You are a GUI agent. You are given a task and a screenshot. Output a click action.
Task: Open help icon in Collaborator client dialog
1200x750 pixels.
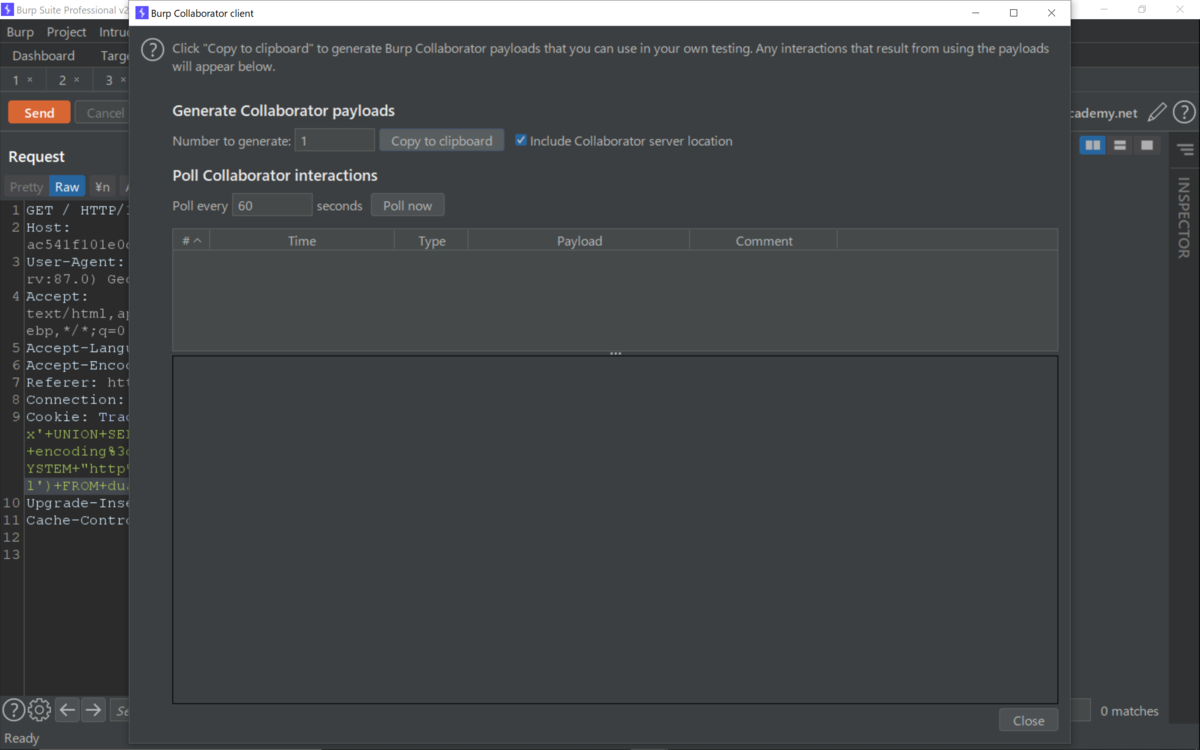[x=152, y=50]
